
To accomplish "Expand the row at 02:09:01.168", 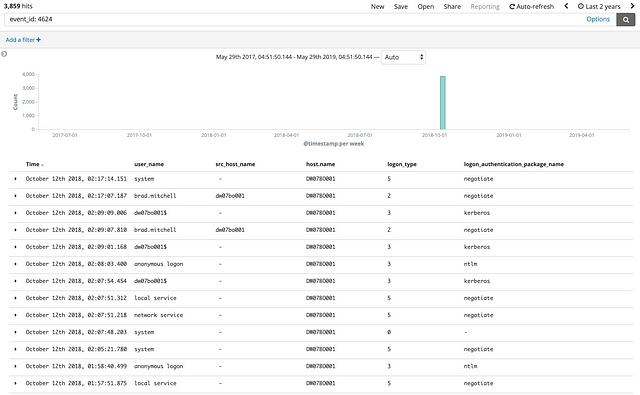I will coord(16,247).
